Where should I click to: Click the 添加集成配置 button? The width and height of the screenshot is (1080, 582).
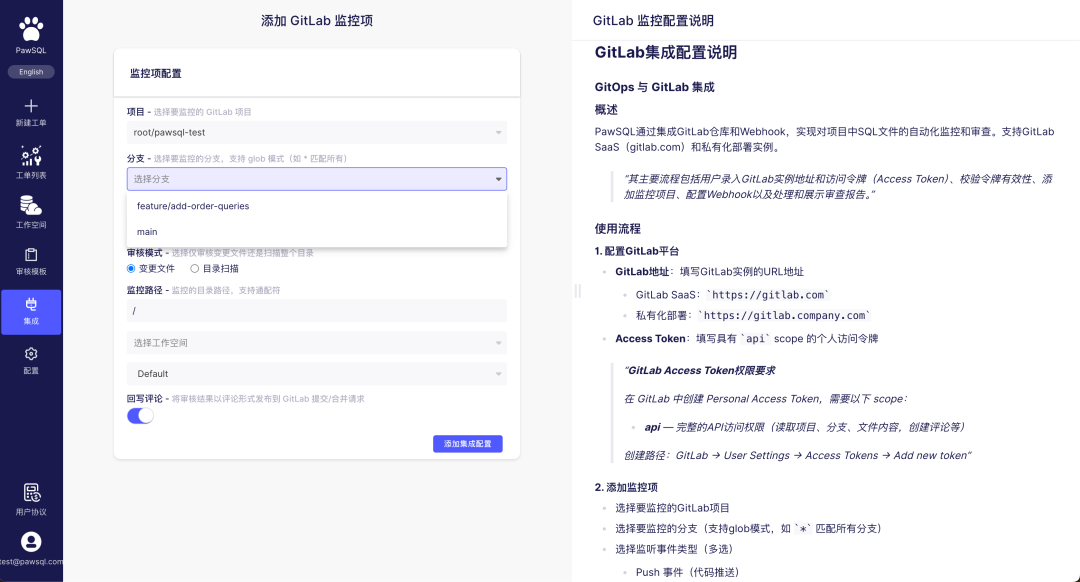468,444
